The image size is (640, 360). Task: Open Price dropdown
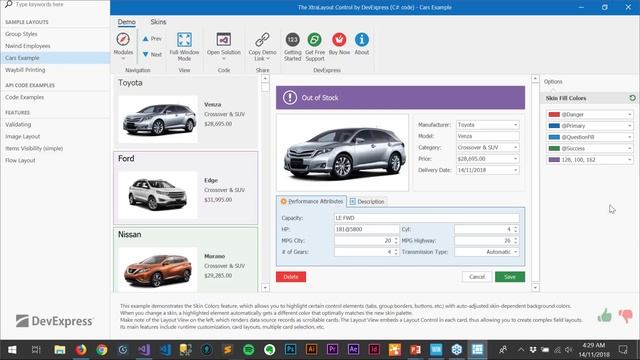pos(516,159)
